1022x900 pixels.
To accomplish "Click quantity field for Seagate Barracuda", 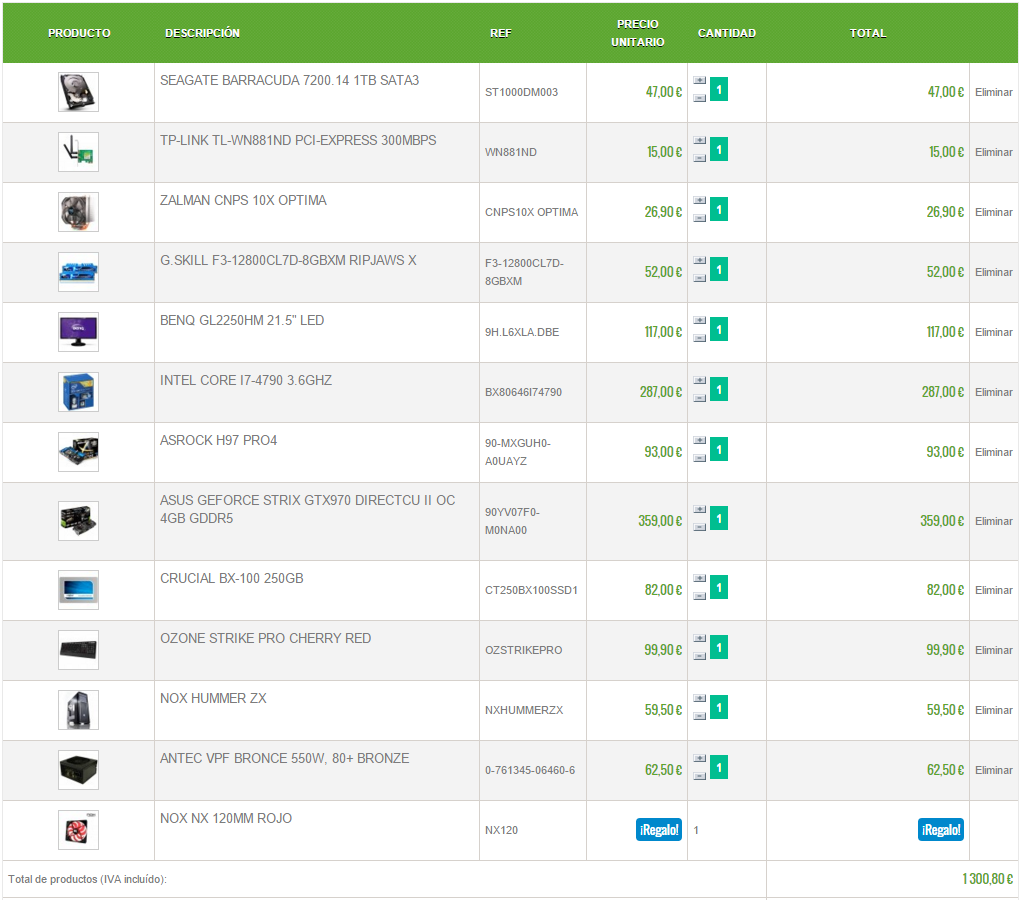I will click(719, 89).
